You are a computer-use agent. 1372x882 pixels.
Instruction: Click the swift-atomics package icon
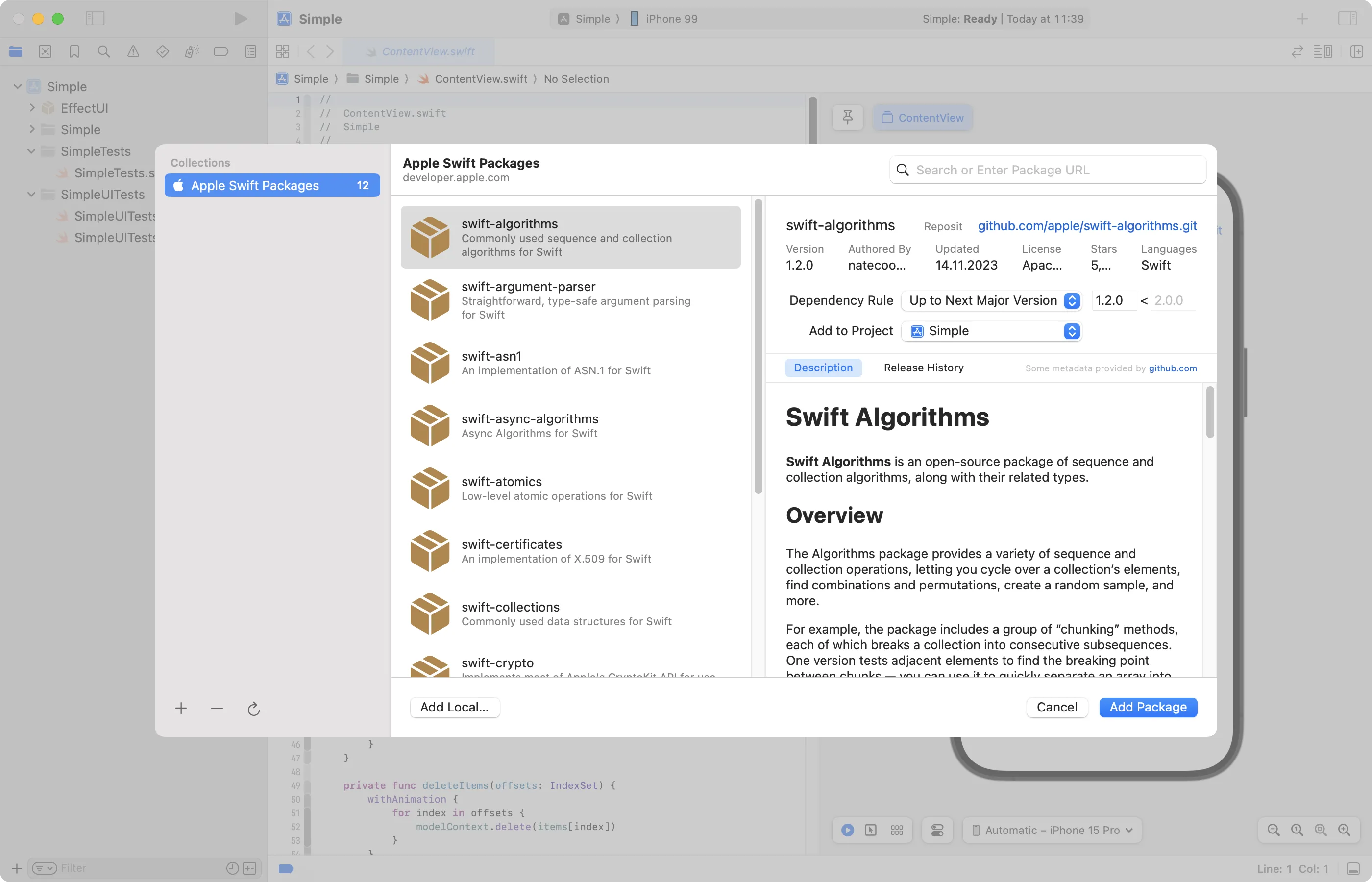[429, 488]
